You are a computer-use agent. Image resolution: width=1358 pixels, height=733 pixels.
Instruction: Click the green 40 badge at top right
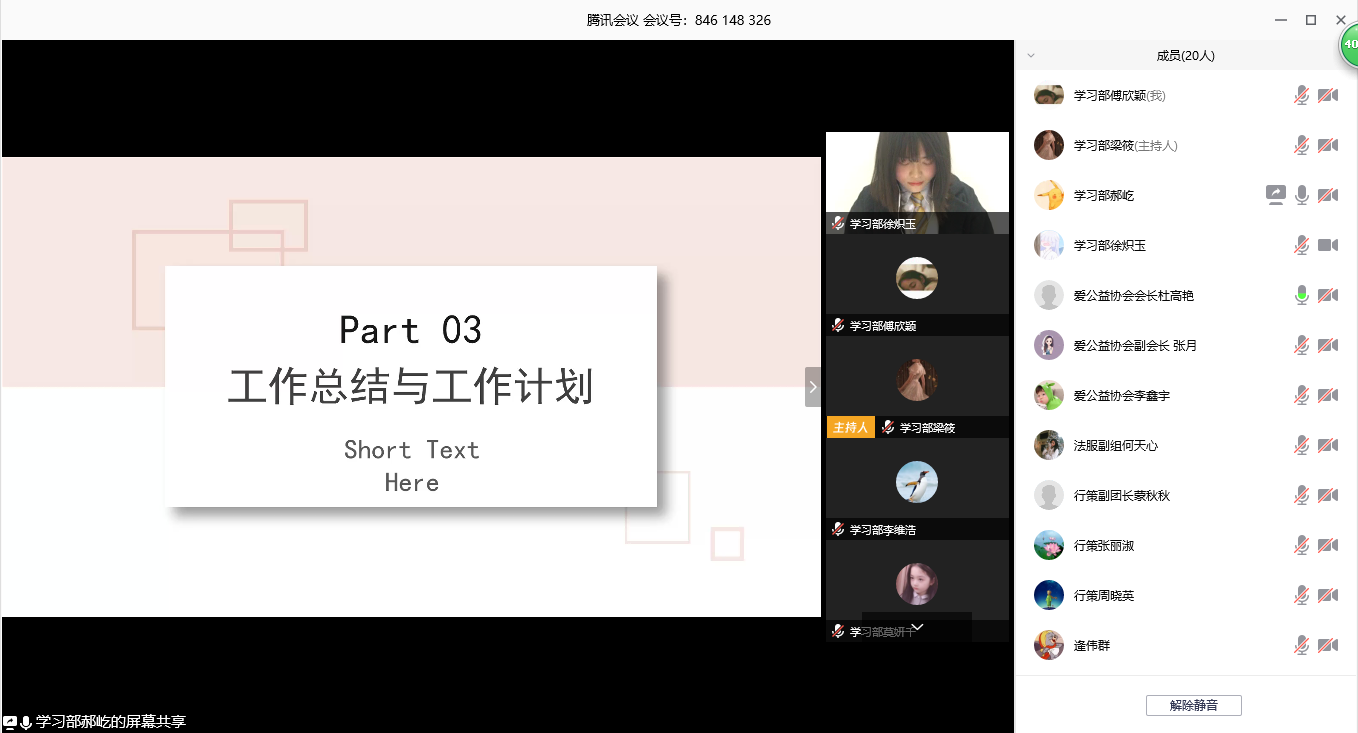tap(1349, 45)
